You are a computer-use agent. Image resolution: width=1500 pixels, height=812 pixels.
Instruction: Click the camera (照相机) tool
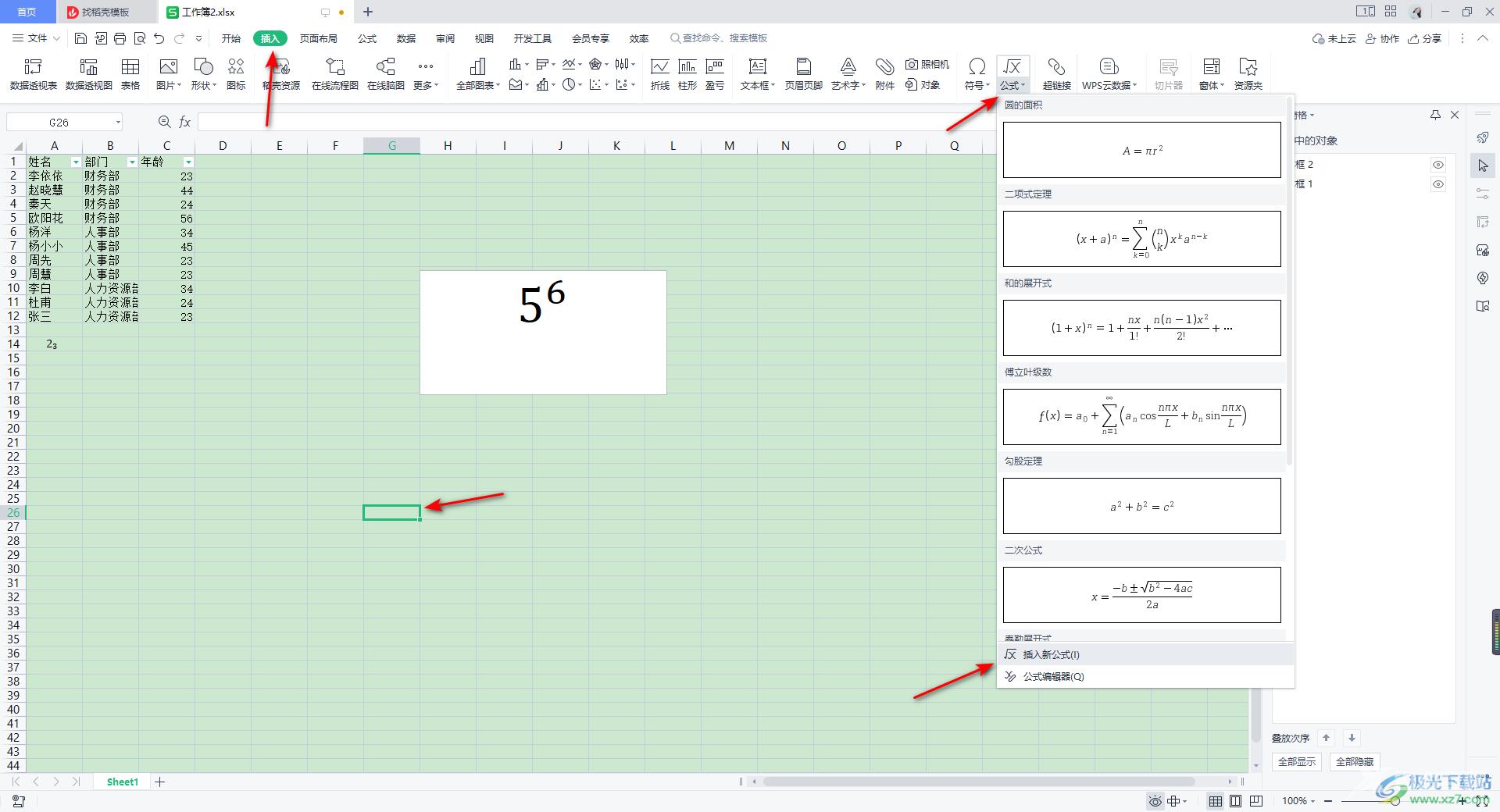[x=927, y=64]
